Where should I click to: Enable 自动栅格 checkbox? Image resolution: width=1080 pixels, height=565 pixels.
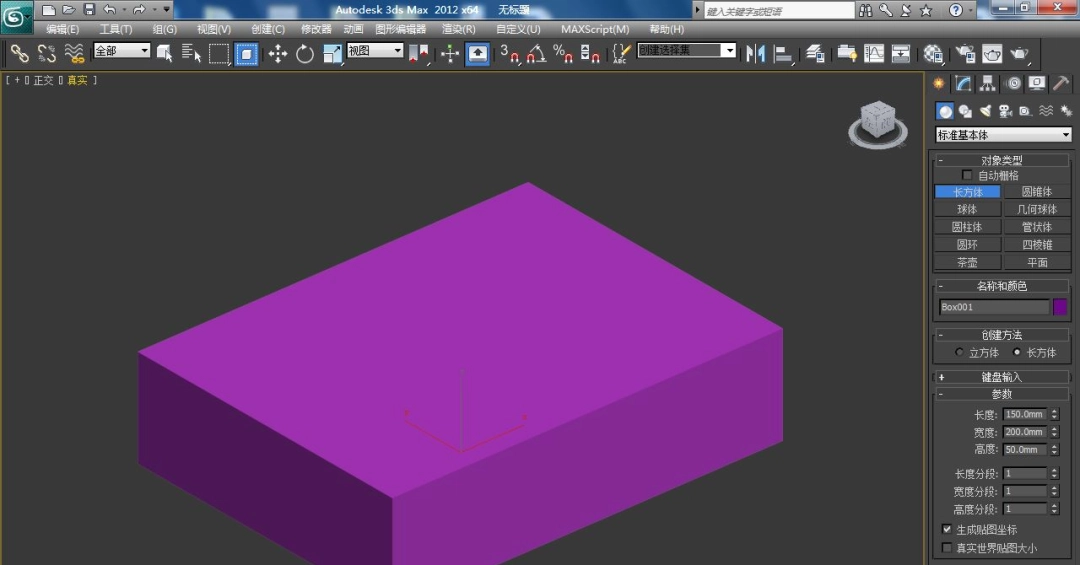coord(967,176)
